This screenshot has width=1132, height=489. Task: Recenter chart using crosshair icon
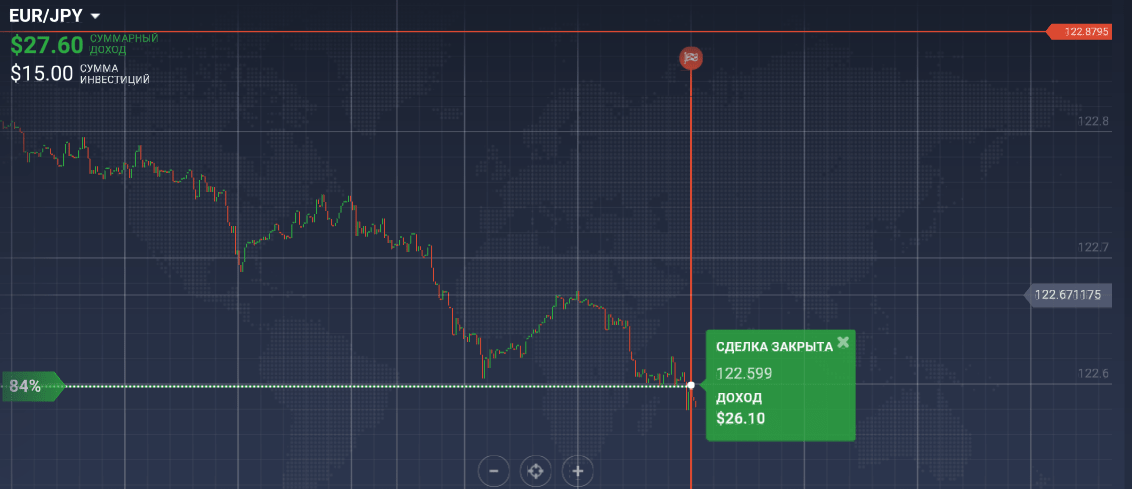click(535, 471)
